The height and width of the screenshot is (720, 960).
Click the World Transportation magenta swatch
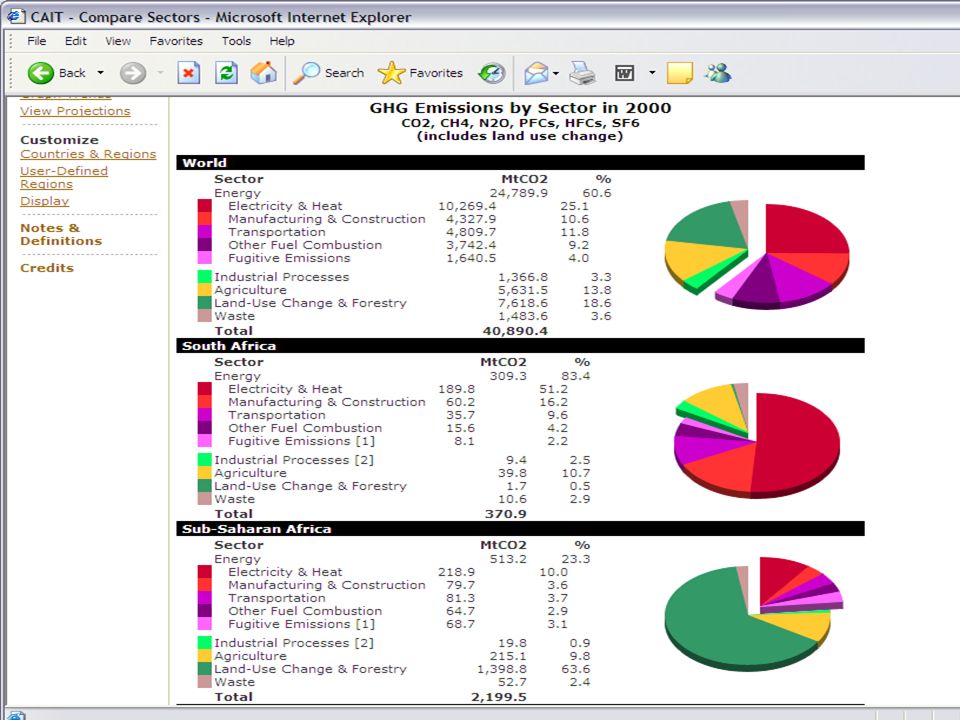(204, 231)
